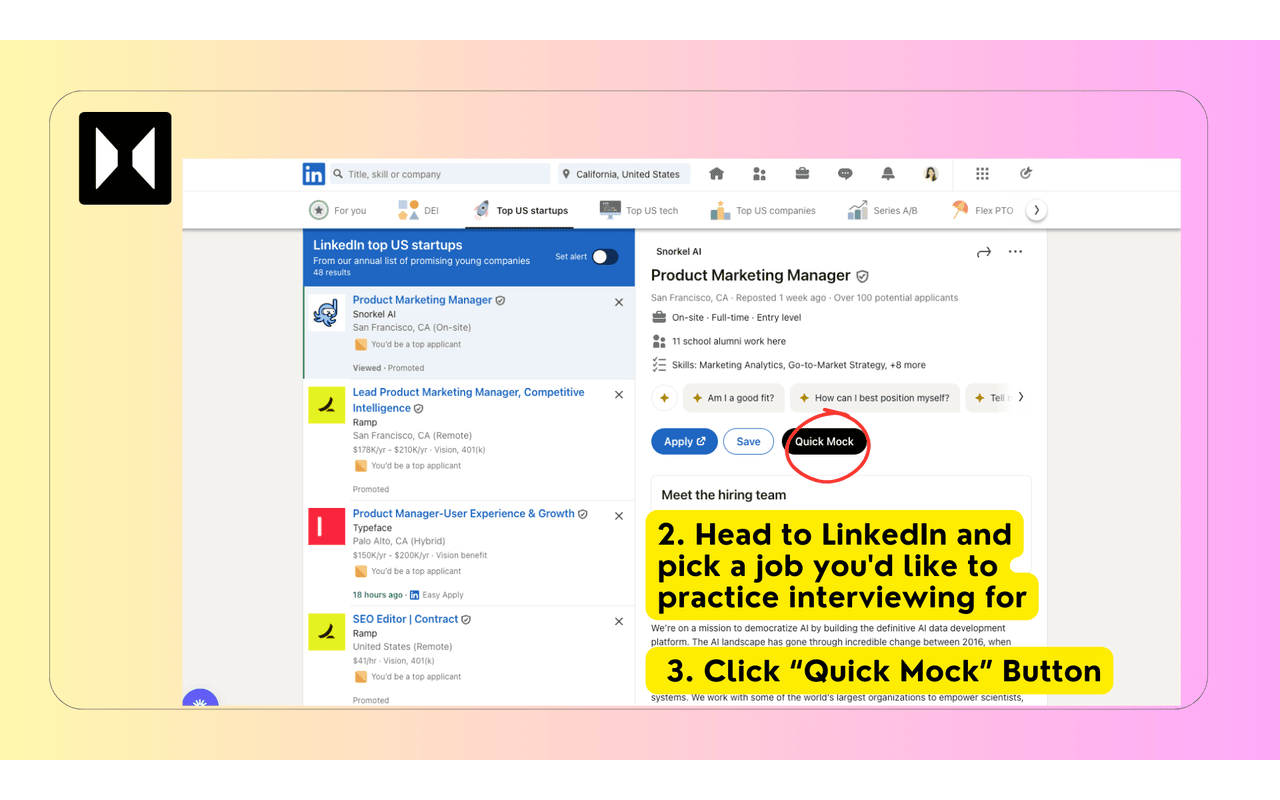Click the red Typeface company logo

point(326,526)
